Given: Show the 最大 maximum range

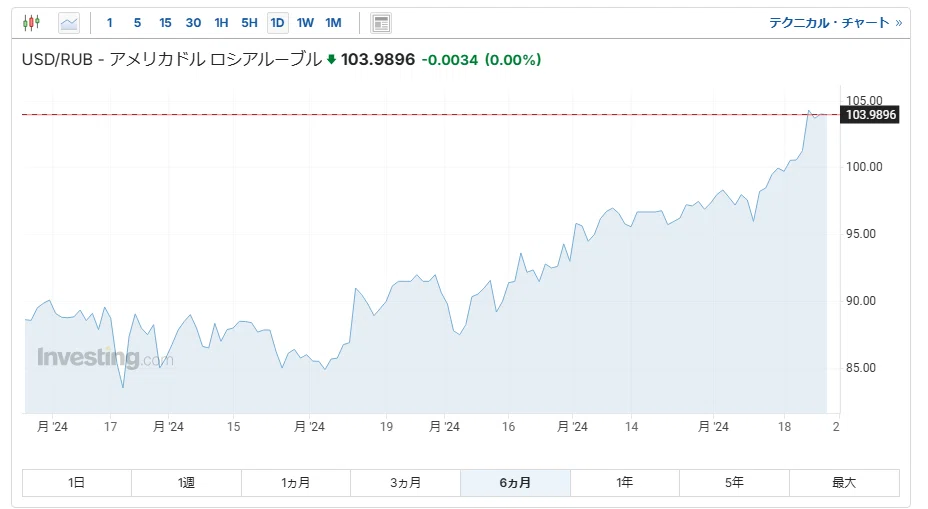Looking at the screenshot, I should point(845,483).
